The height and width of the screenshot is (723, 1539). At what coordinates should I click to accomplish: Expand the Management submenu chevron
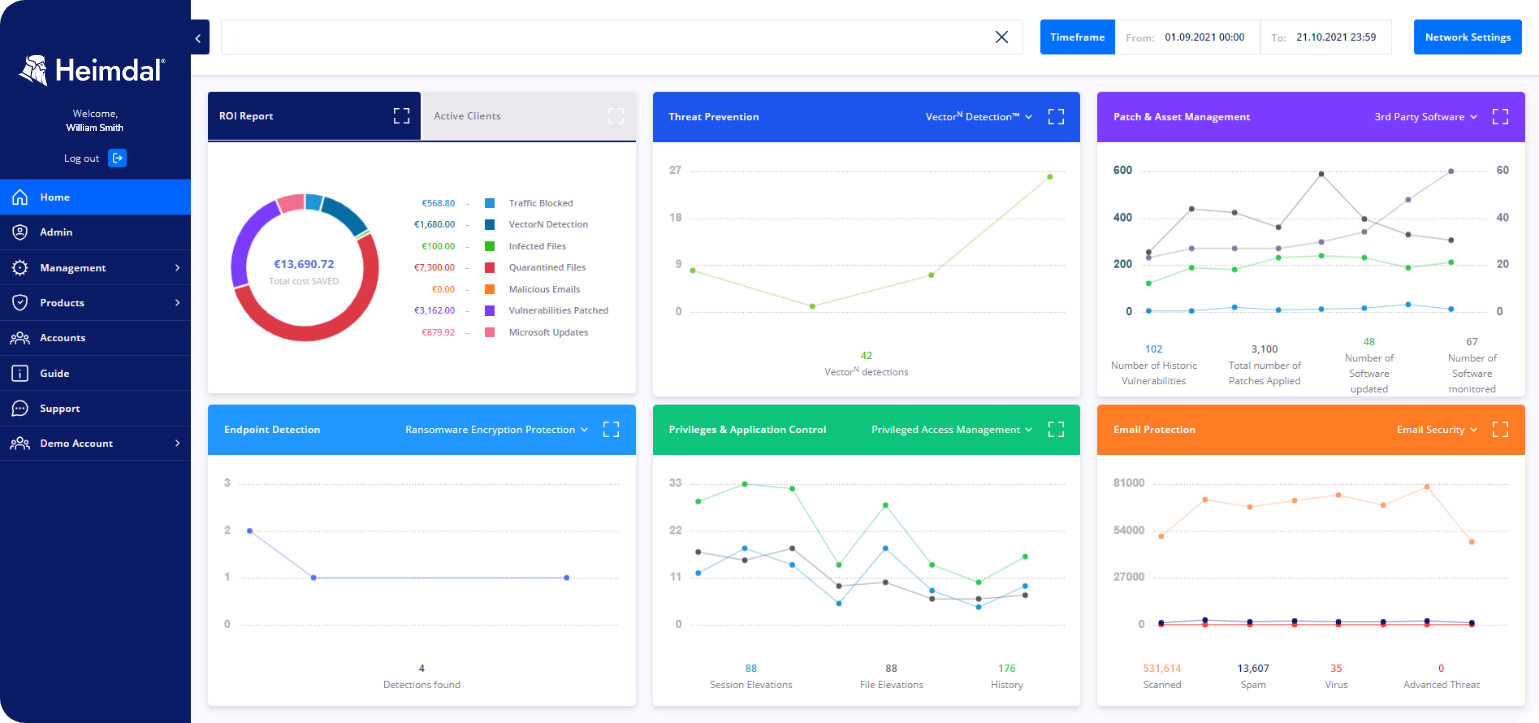(177, 268)
